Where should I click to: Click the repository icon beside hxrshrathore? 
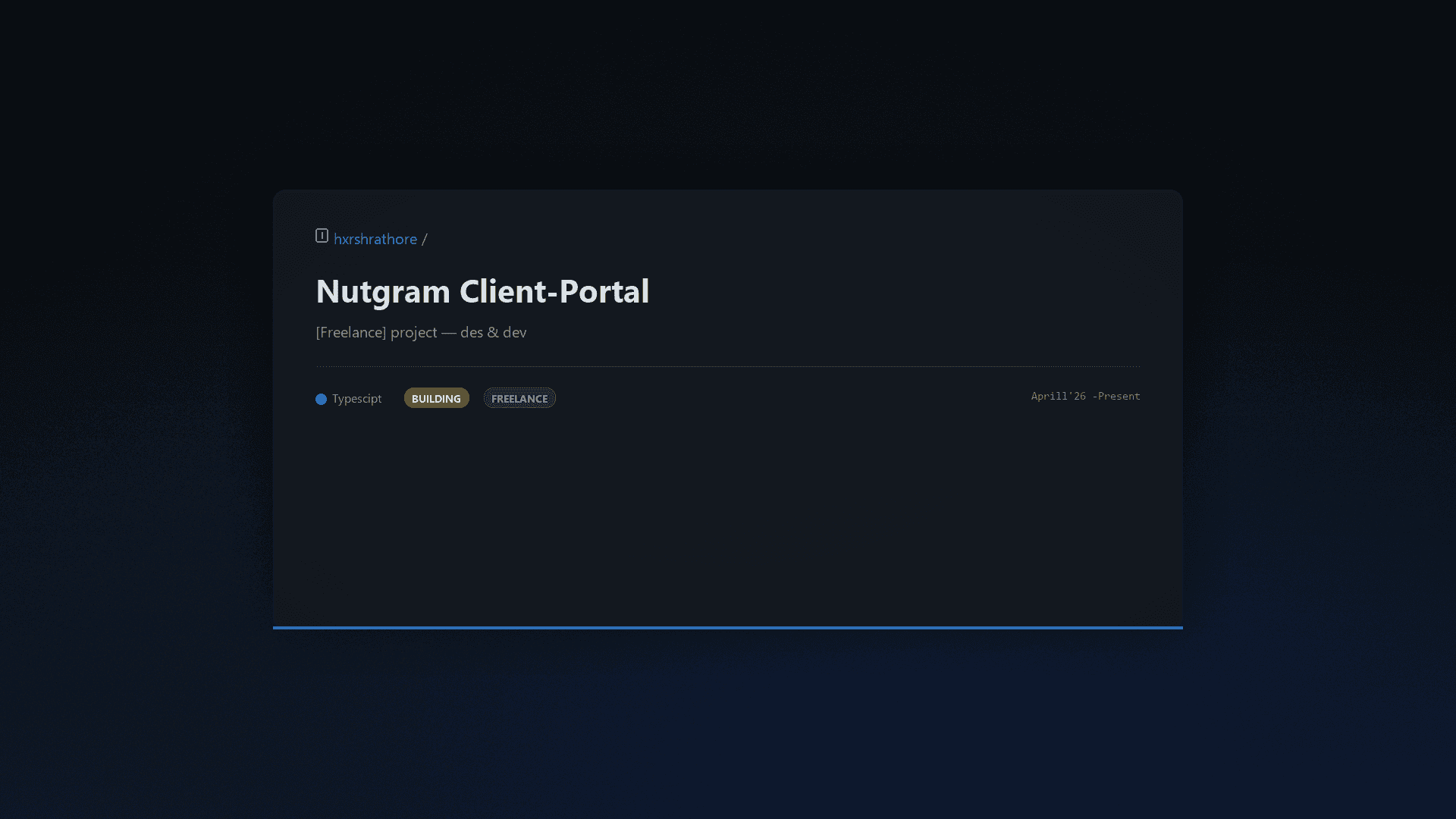[322, 236]
